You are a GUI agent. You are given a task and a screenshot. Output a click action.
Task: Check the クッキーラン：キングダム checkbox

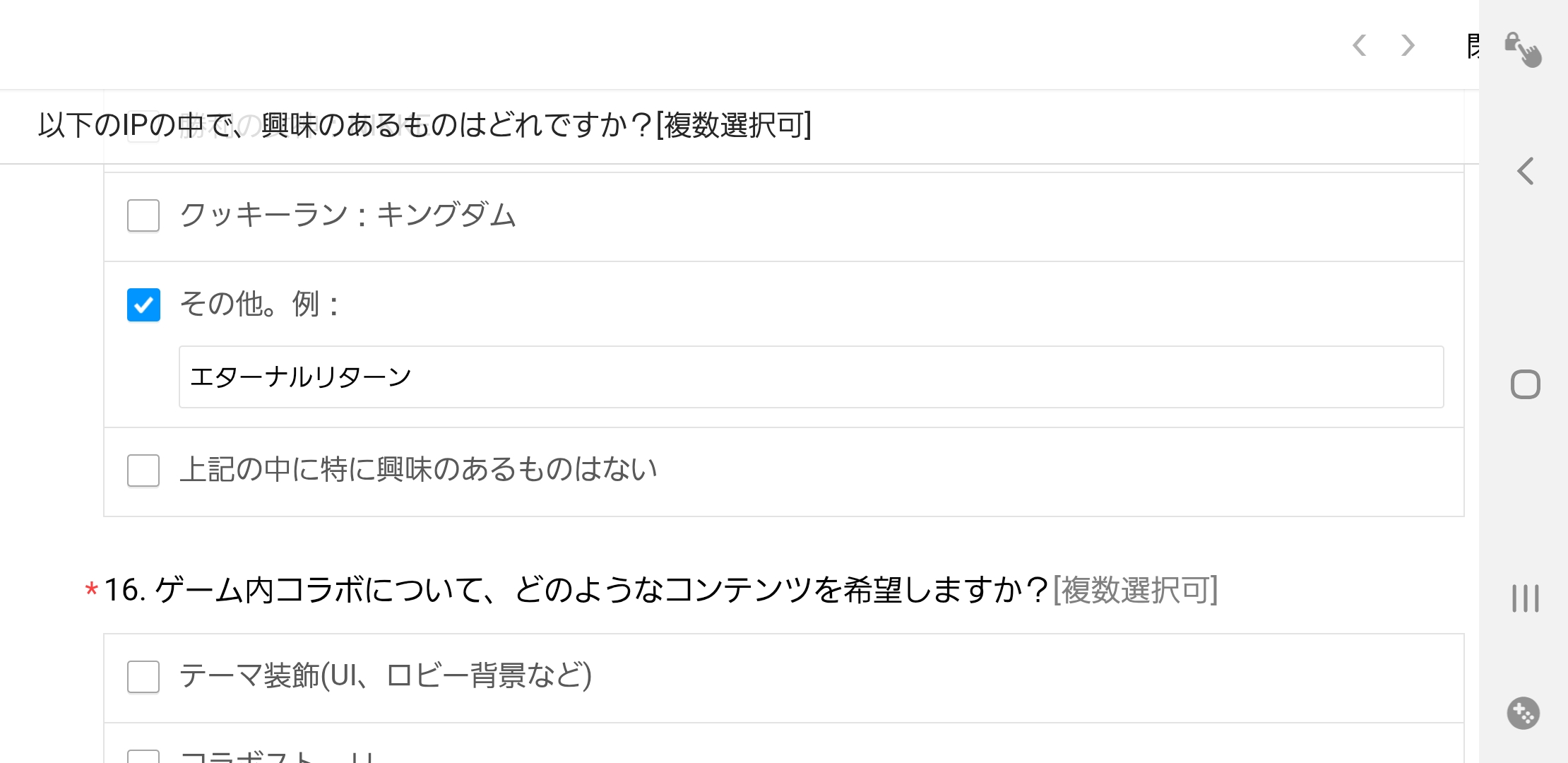[x=143, y=215]
